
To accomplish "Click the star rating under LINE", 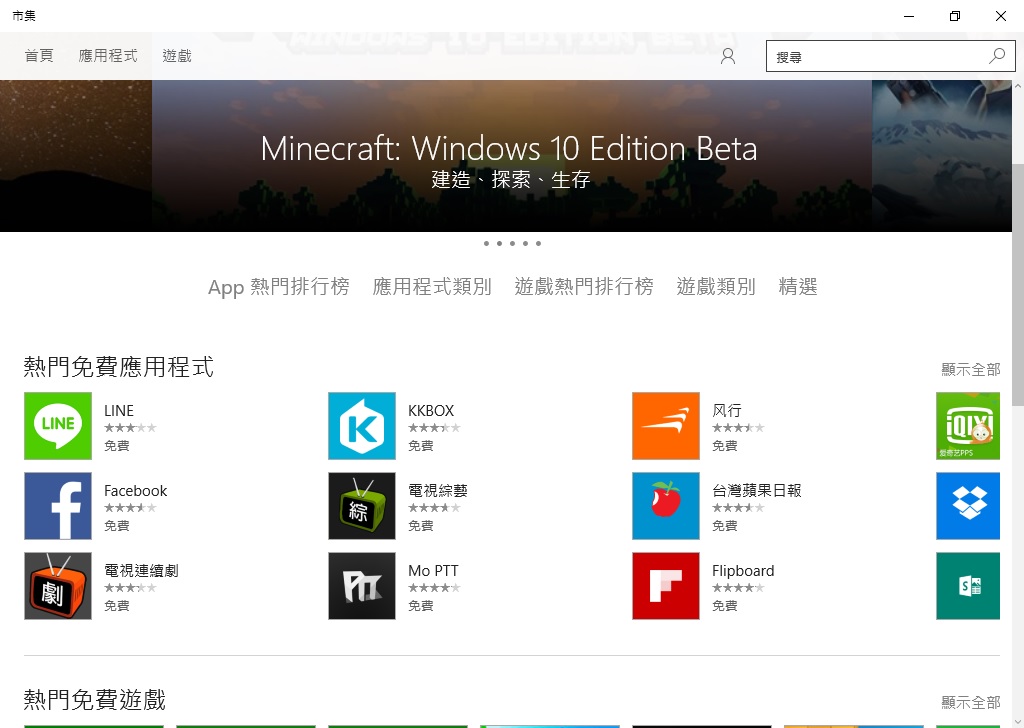I will [130, 428].
